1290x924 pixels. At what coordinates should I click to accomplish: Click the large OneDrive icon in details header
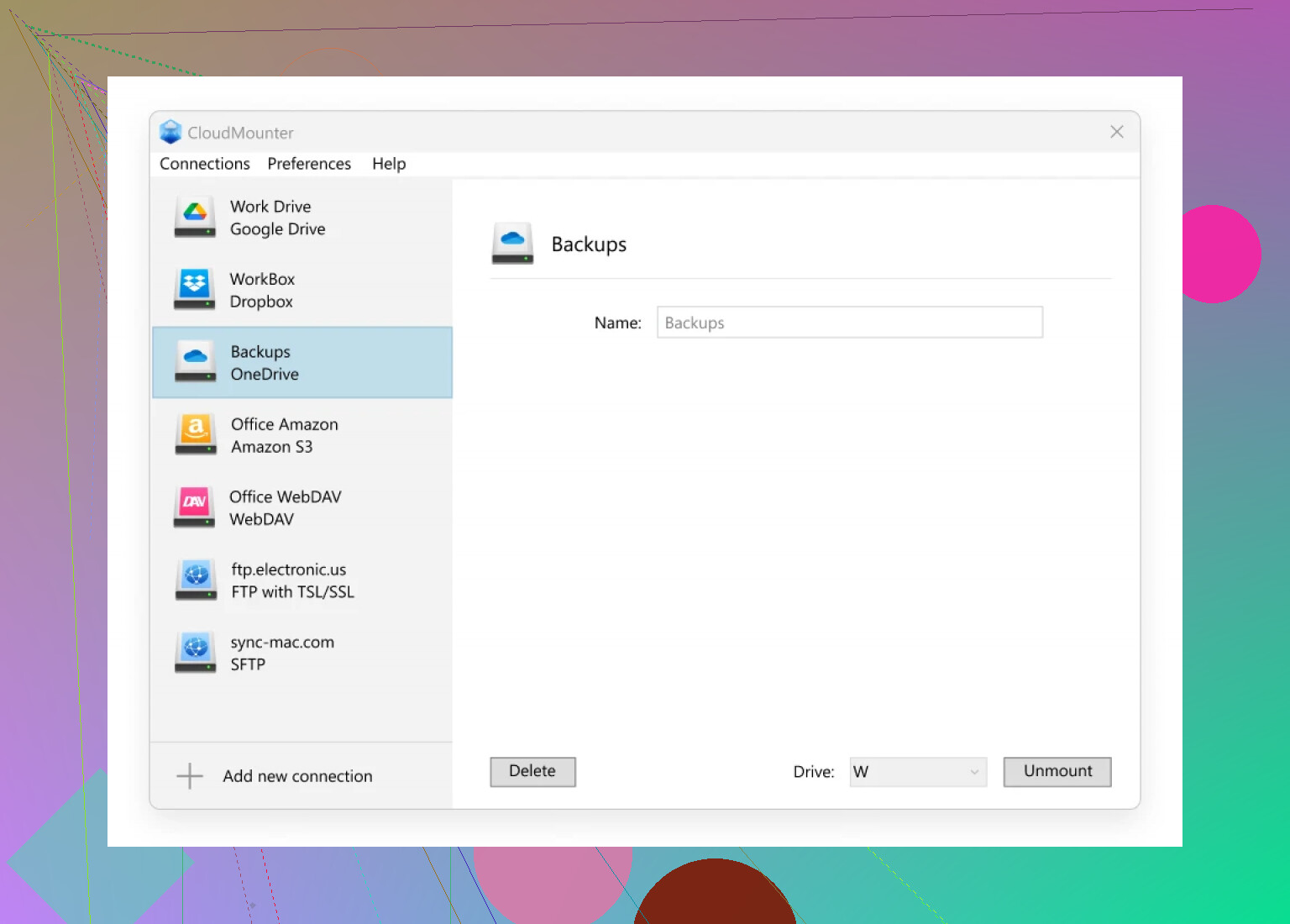click(512, 244)
